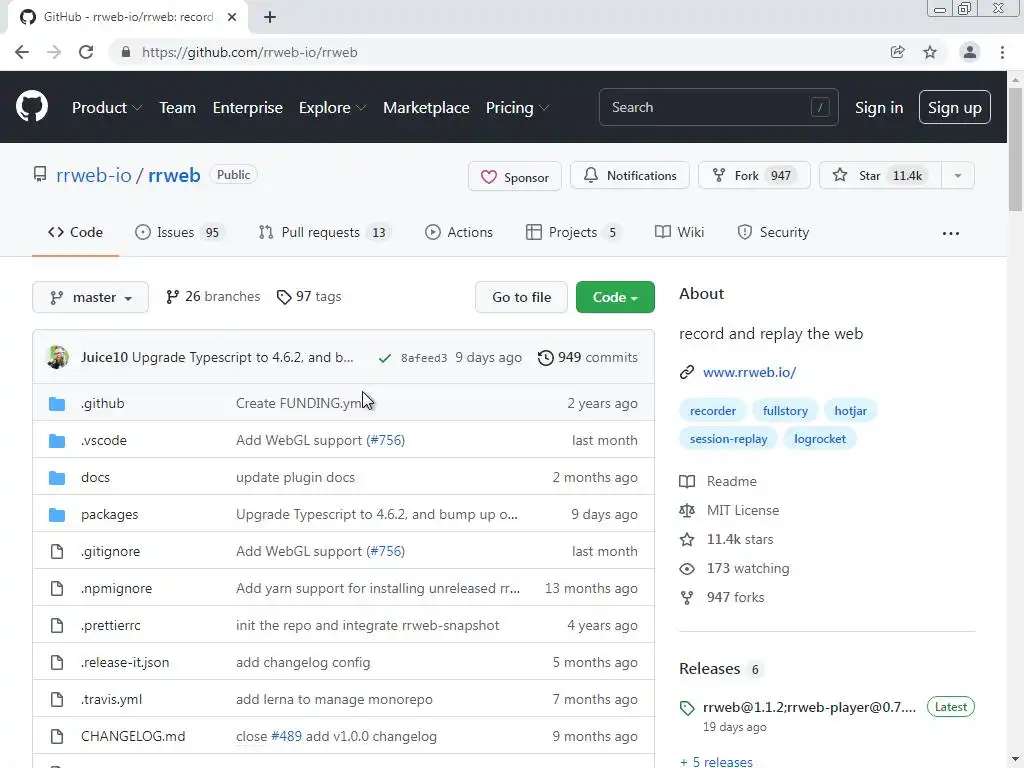Focus the GitHub search field
The height and width of the screenshot is (768, 1024).
point(718,107)
